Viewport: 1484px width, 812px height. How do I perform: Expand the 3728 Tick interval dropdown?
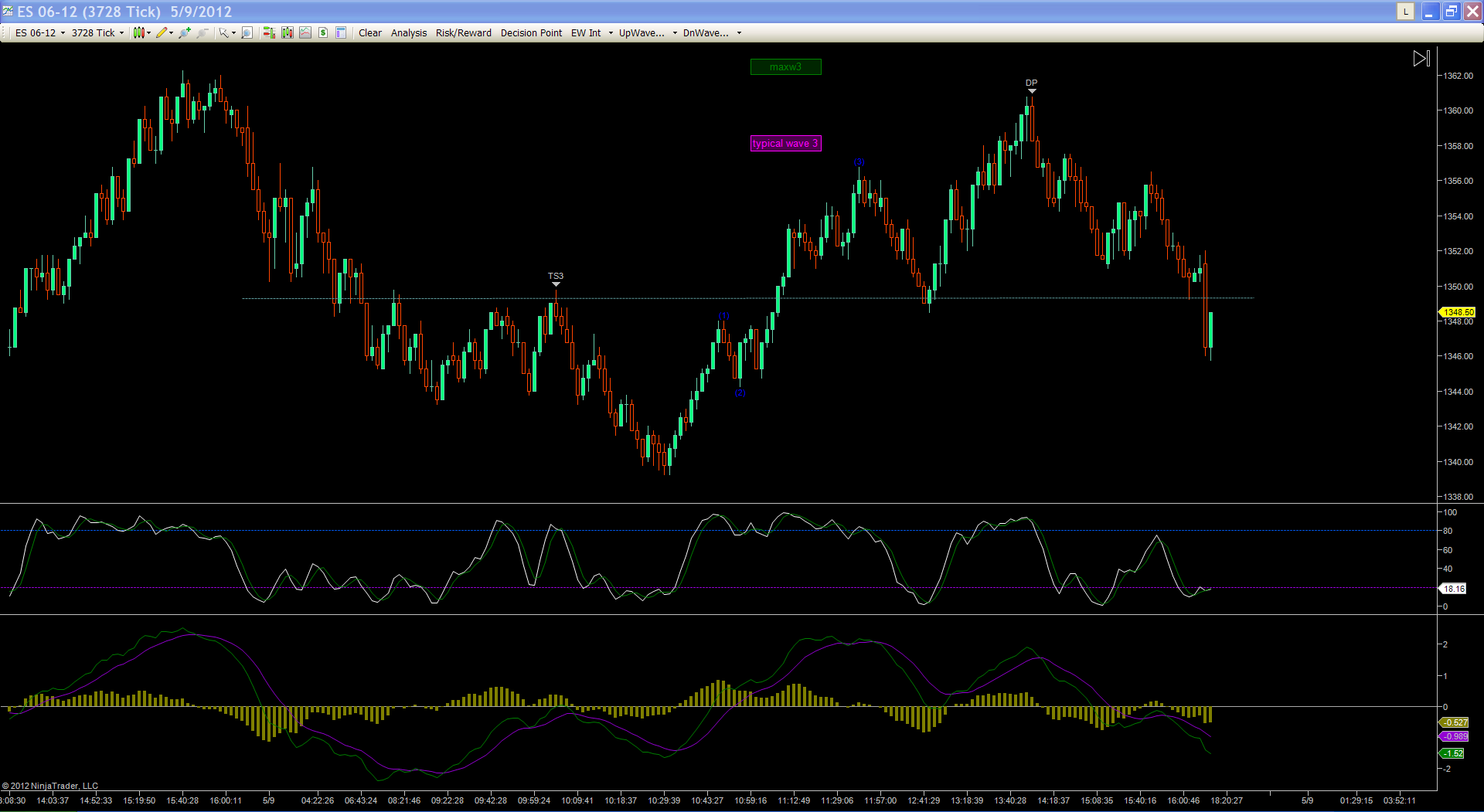(x=121, y=33)
